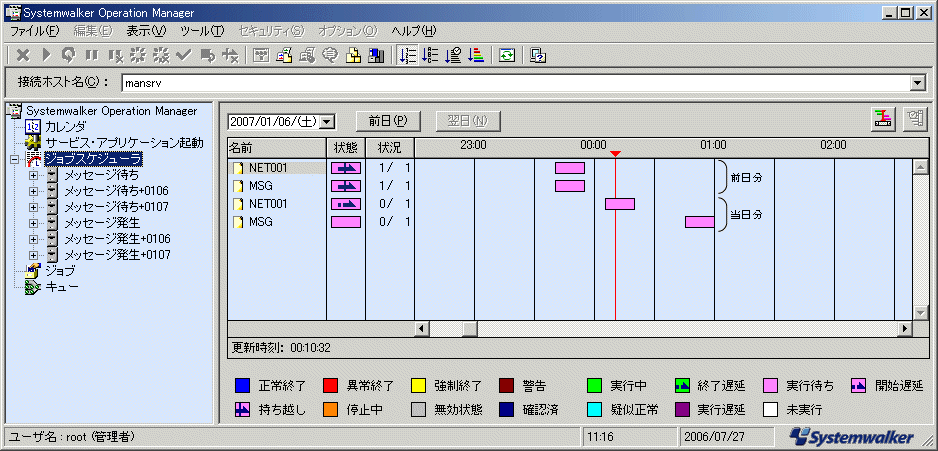Click the pause toolbar icon
The image size is (938, 451).
[x=92, y=56]
